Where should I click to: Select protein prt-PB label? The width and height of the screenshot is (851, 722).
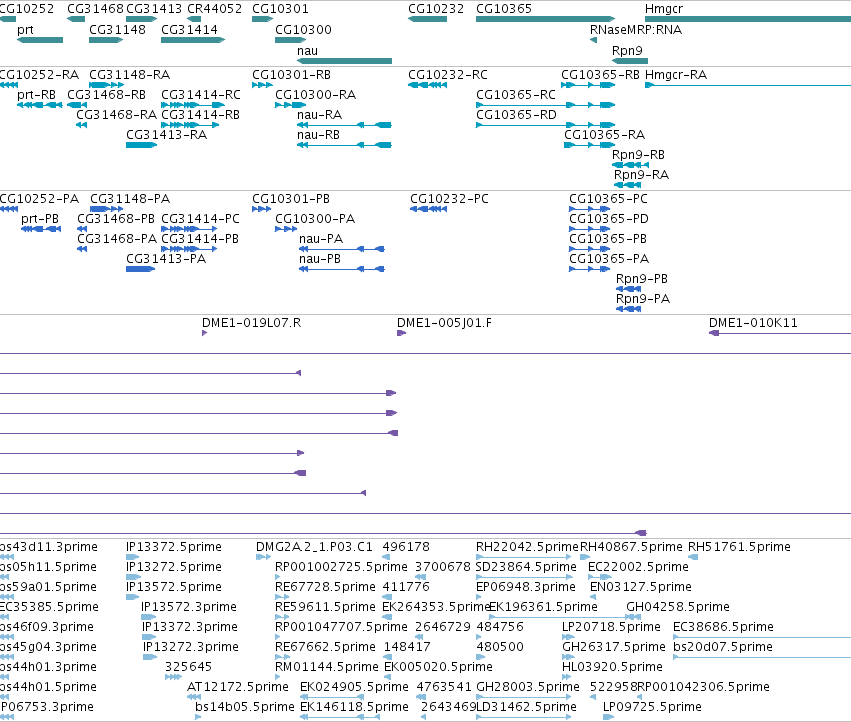(40, 219)
